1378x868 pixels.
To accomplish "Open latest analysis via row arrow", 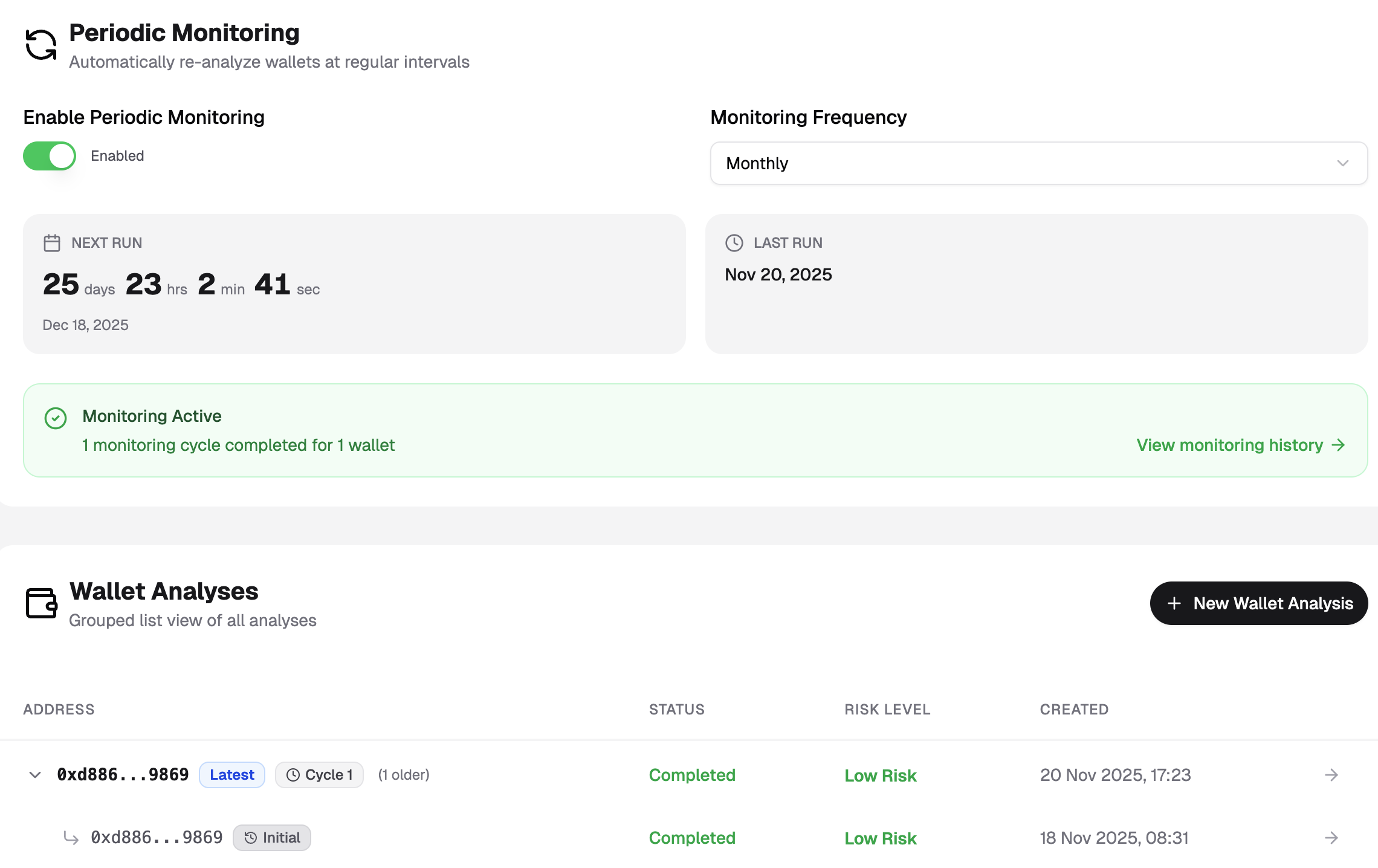I will click(x=1331, y=775).
